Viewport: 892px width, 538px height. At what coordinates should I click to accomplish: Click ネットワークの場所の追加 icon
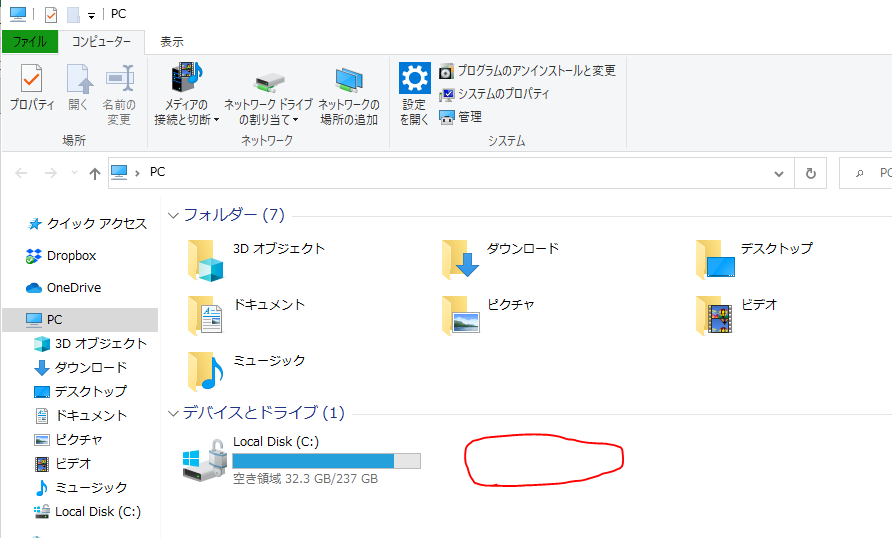coord(349,80)
